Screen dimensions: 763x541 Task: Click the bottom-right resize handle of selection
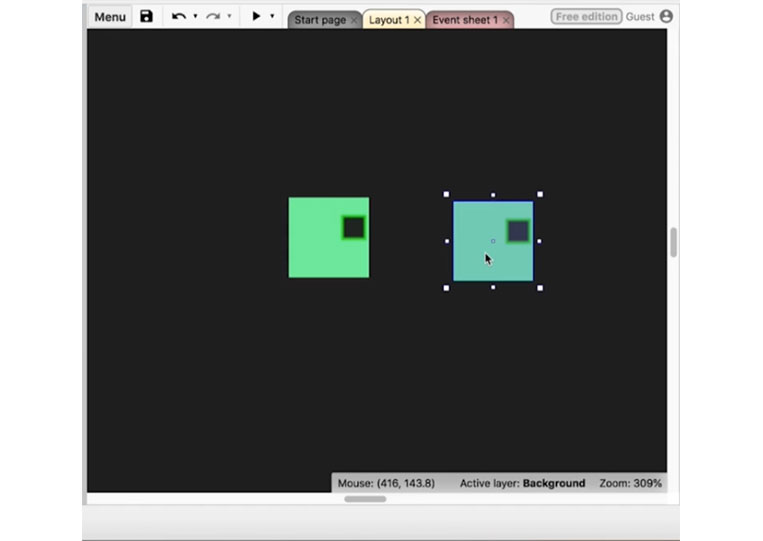coord(540,288)
